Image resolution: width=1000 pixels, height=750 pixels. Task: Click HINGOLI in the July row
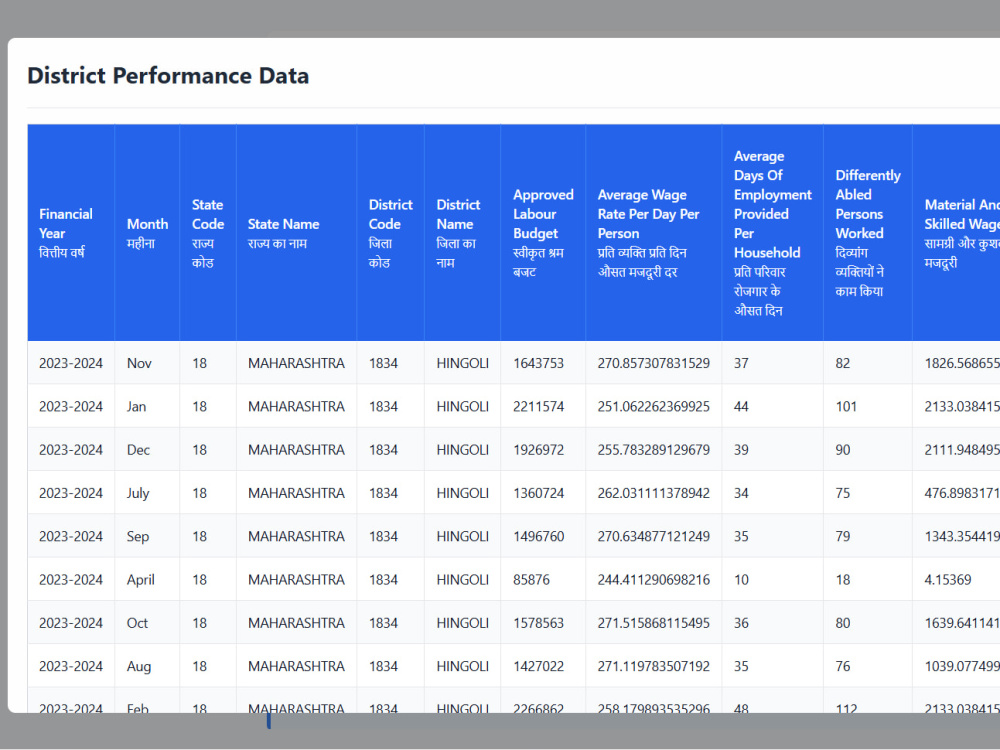462,494
